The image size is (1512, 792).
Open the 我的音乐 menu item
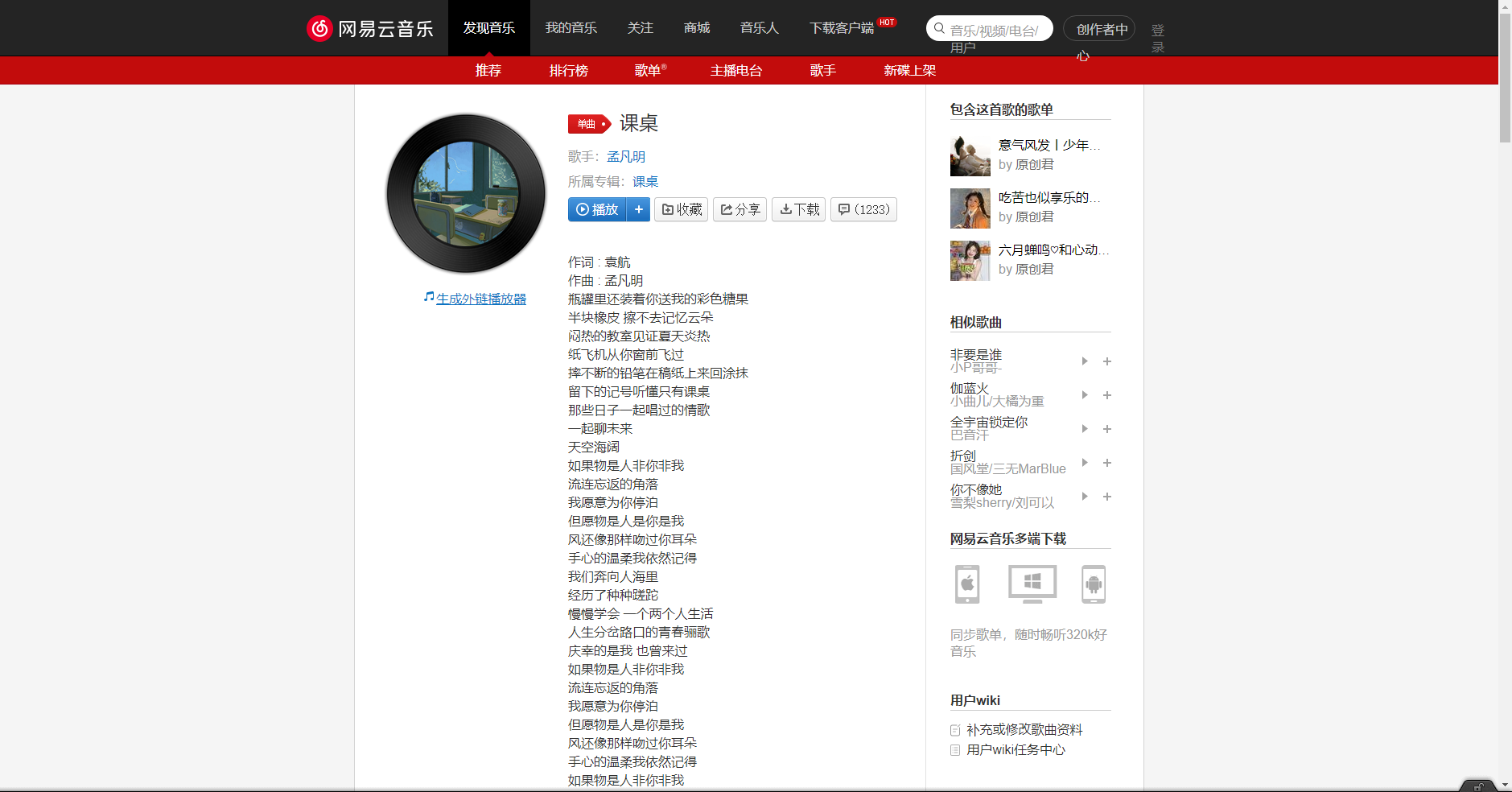pos(571,27)
